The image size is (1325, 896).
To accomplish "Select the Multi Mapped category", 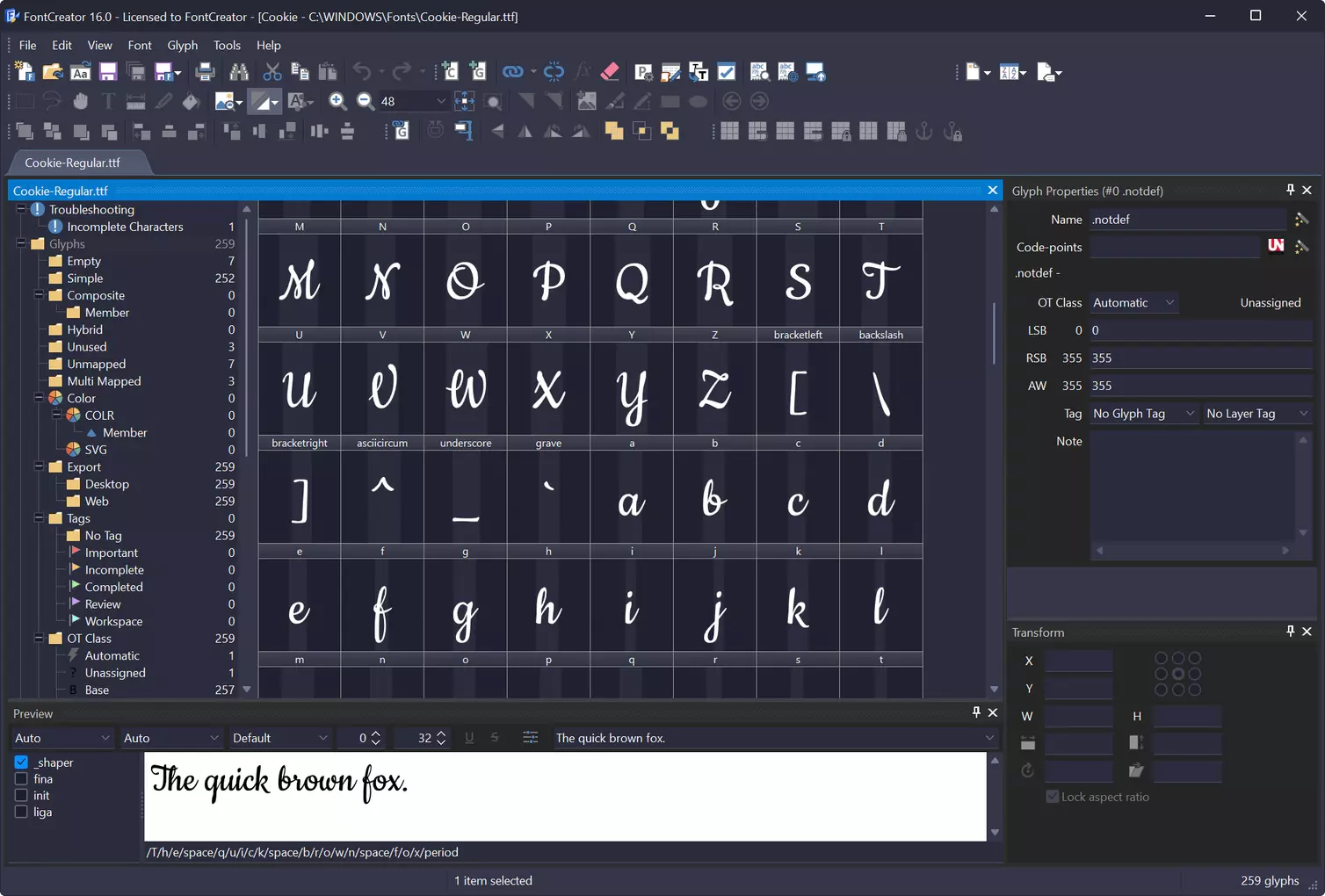I will (x=104, y=381).
